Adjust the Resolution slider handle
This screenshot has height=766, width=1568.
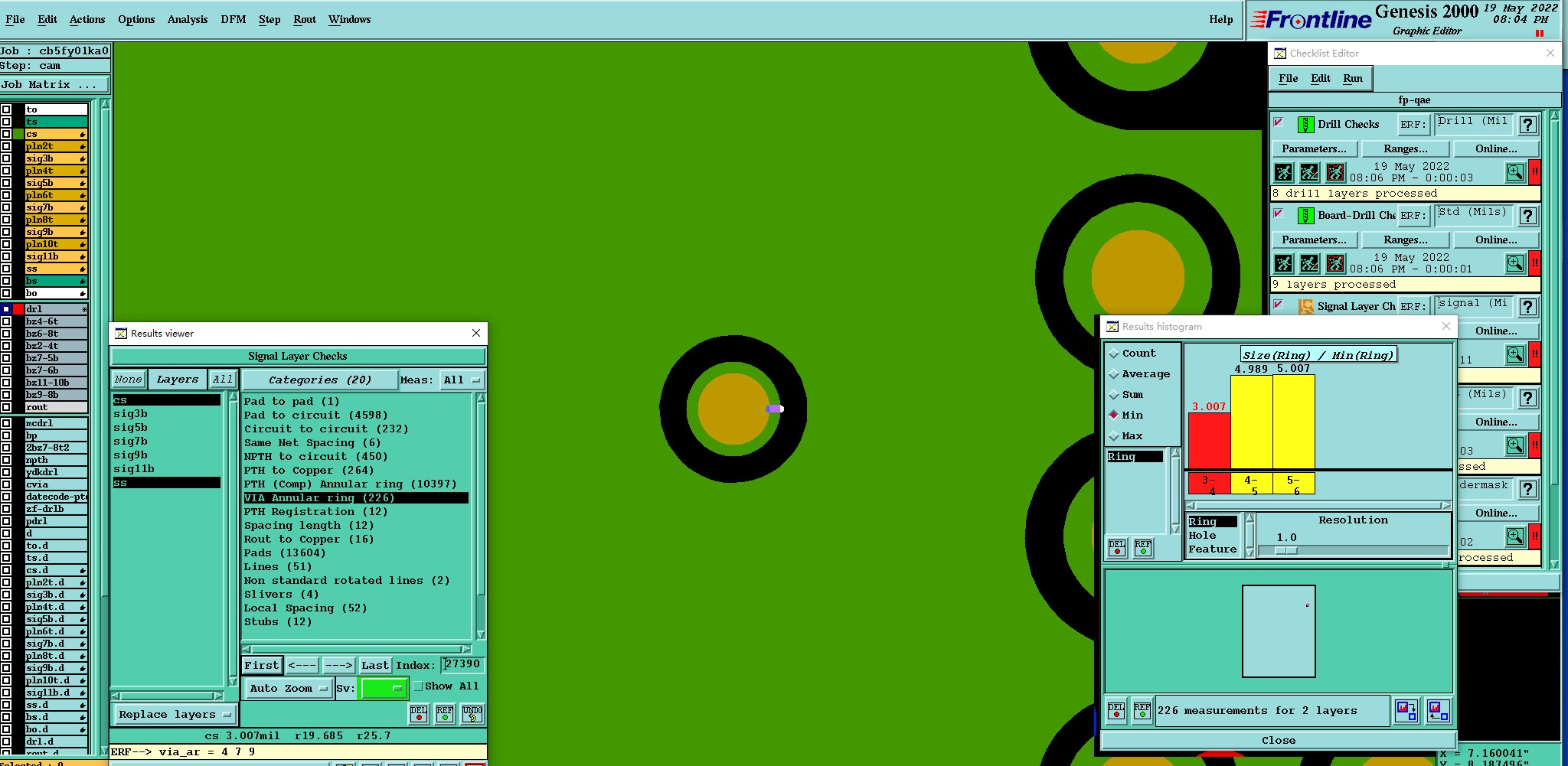pos(1286,550)
